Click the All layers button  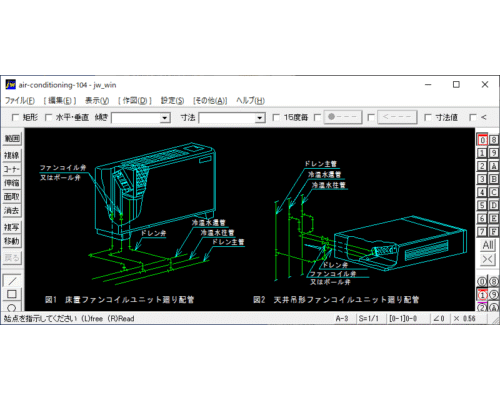[488, 245]
